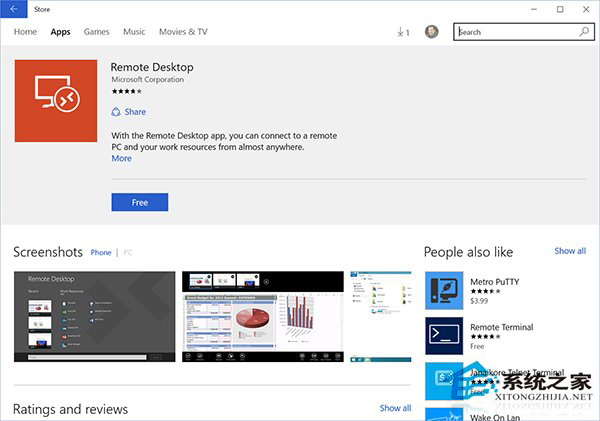Viewport: 600px width, 421px height.
Task: Click the Free install button
Action: [x=140, y=202]
